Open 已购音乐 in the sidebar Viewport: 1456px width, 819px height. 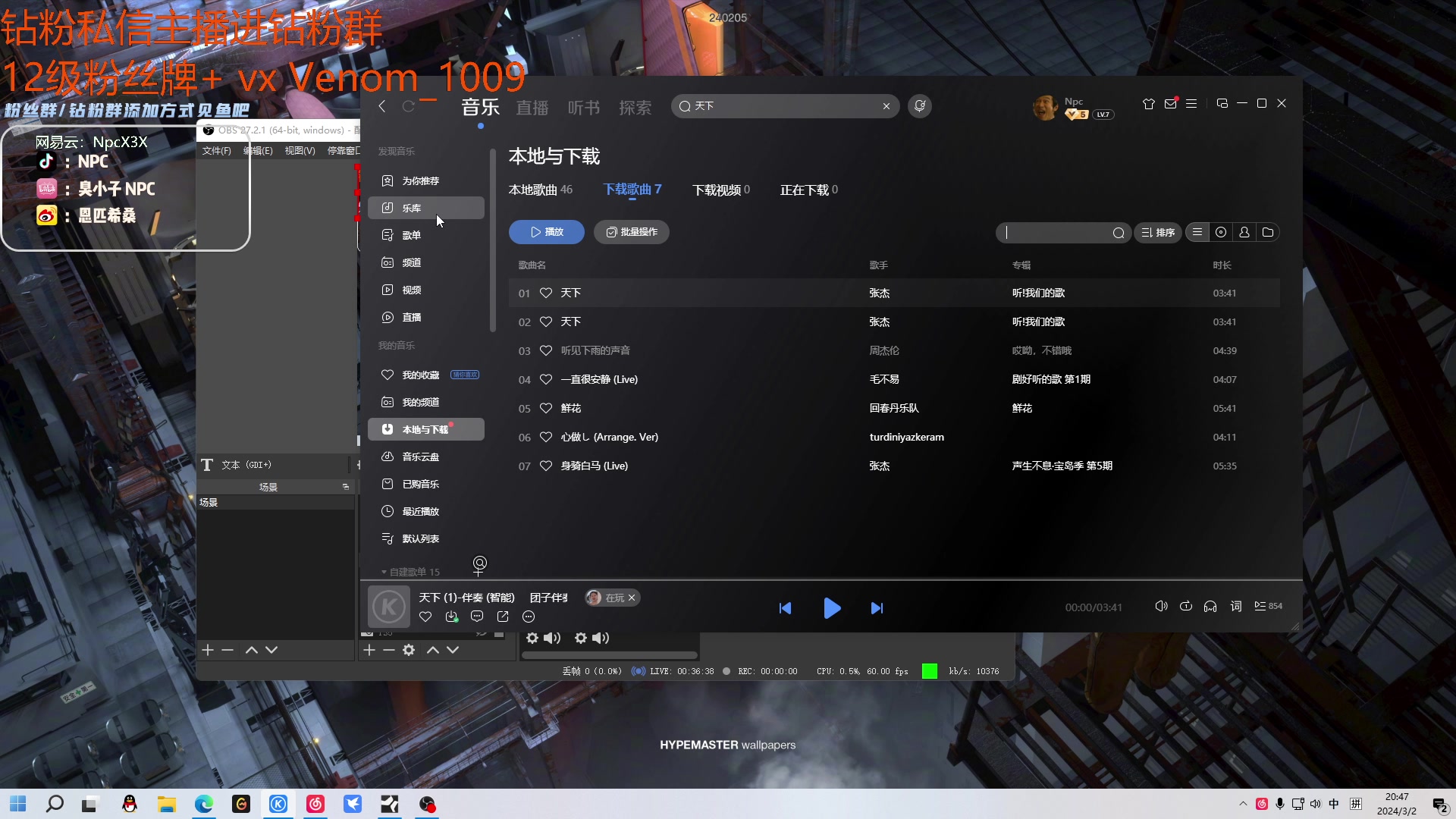point(426,484)
